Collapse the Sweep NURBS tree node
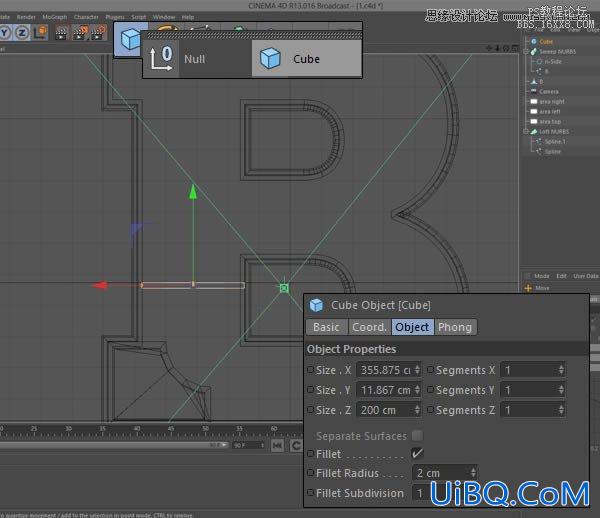The width and height of the screenshot is (600, 518). point(526,51)
